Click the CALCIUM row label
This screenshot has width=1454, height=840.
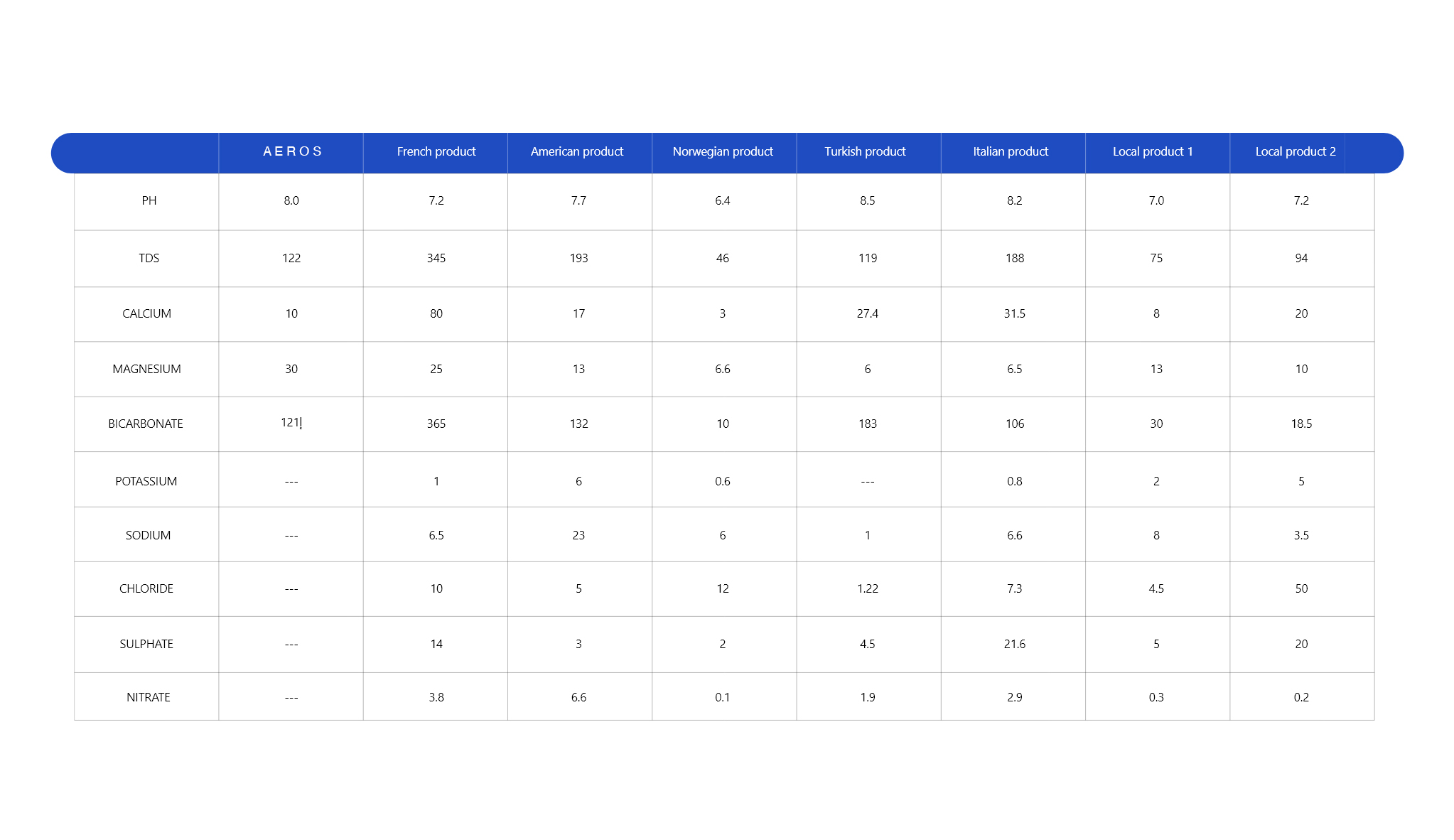click(x=147, y=313)
